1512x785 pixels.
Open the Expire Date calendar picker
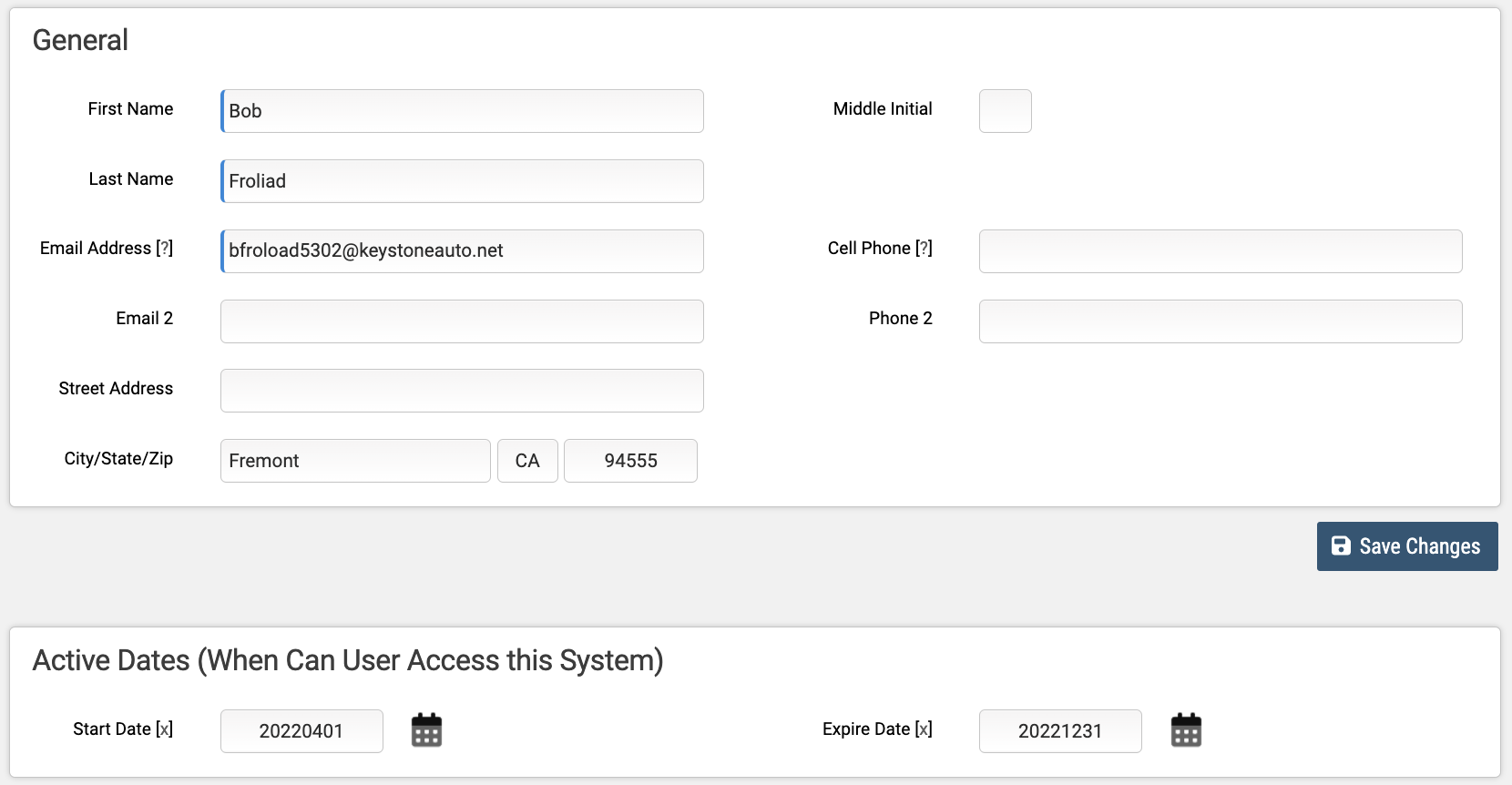point(1186,730)
